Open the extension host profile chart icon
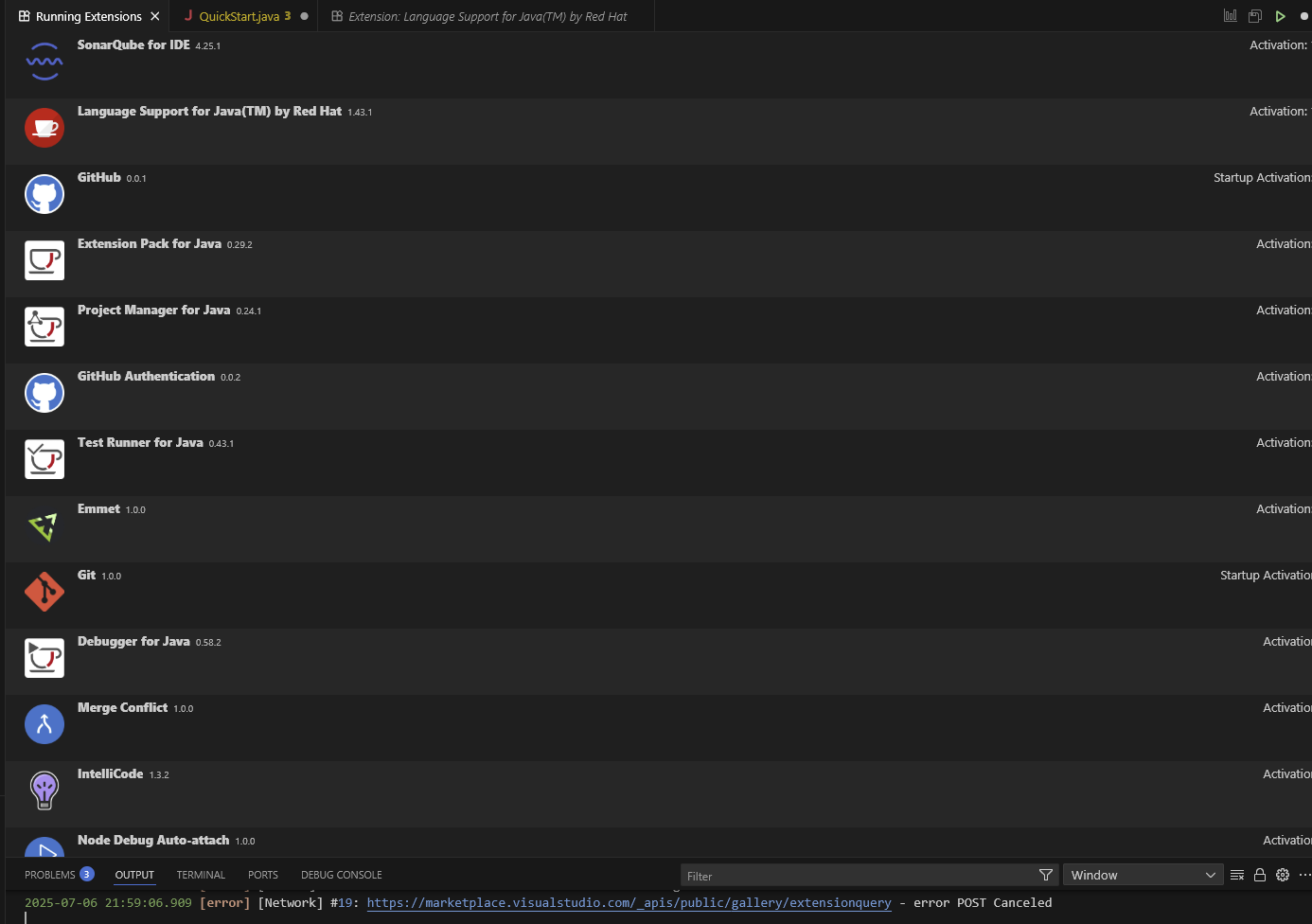Image resolution: width=1312 pixels, height=924 pixels. (x=1231, y=16)
